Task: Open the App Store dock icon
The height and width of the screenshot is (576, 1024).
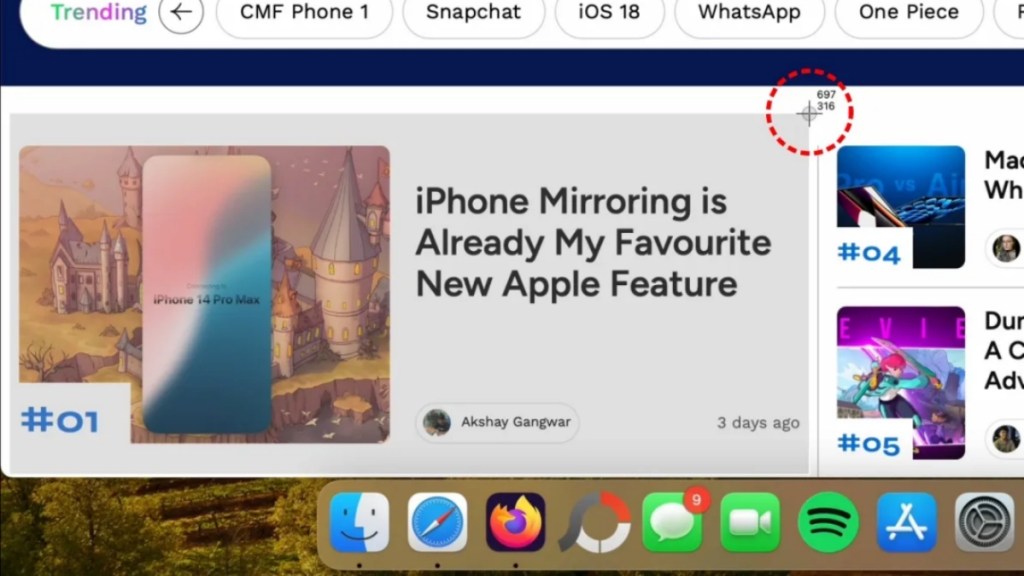Action: 906,522
